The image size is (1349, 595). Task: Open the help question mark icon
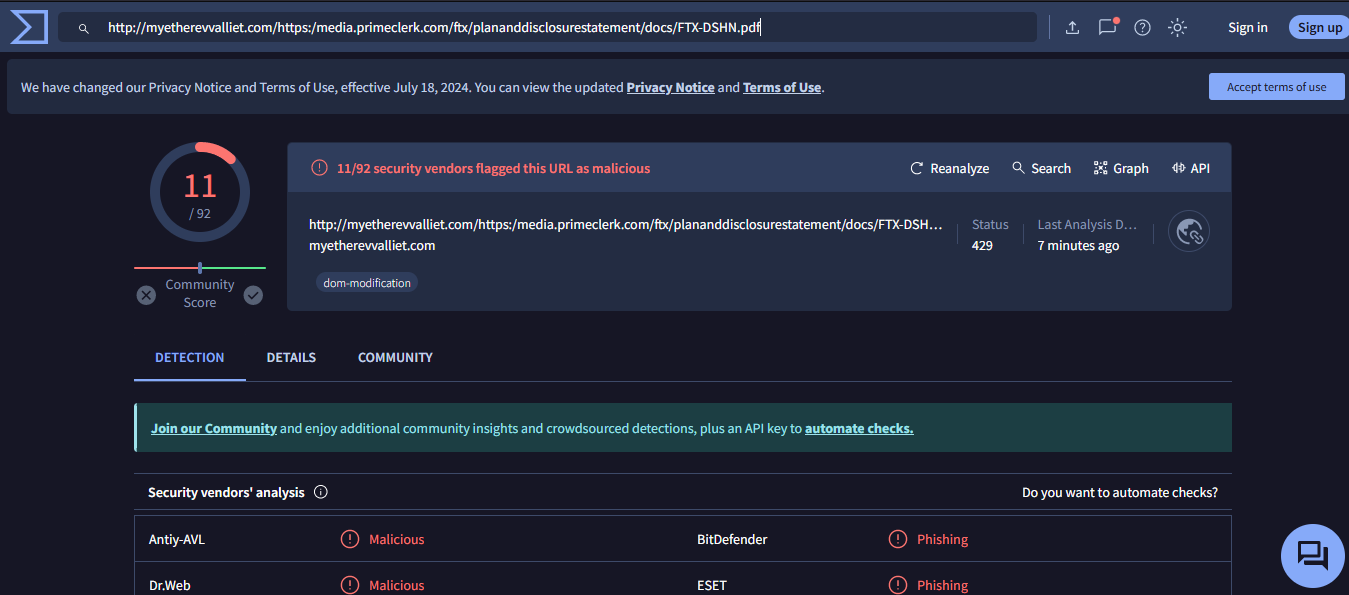pyautogui.click(x=1142, y=28)
